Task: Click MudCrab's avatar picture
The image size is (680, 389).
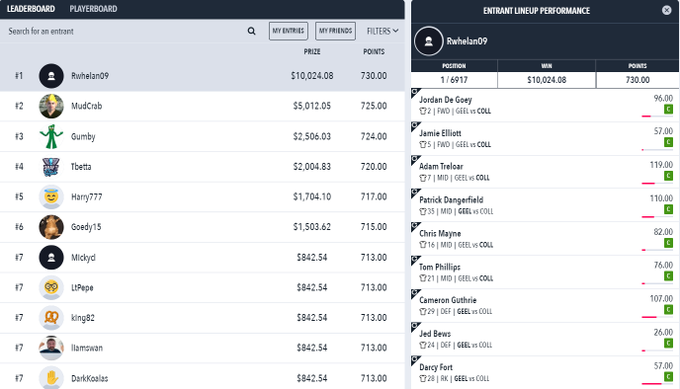Action: [x=51, y=106]
